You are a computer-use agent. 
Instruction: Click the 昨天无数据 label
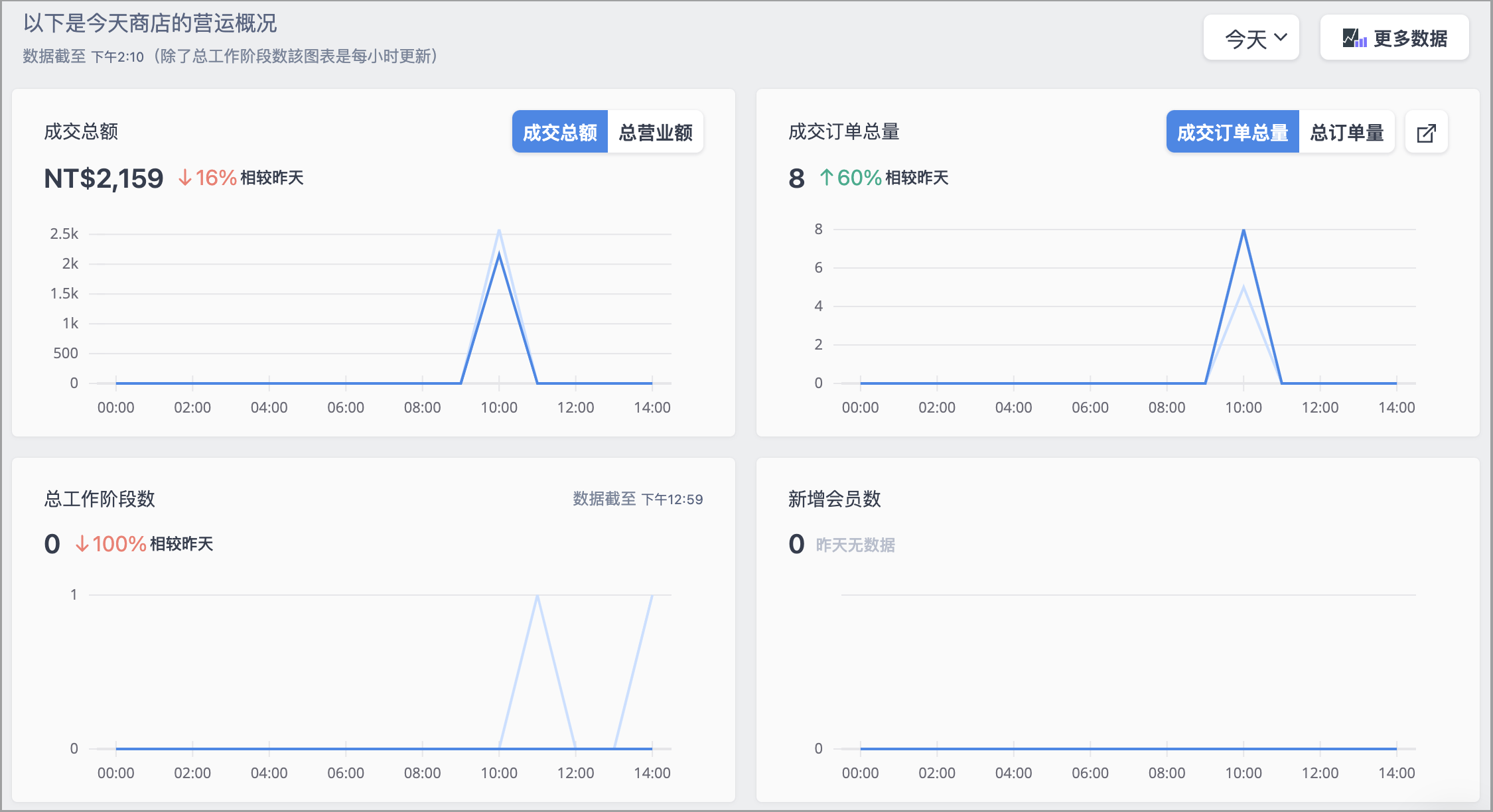(855, 545)
